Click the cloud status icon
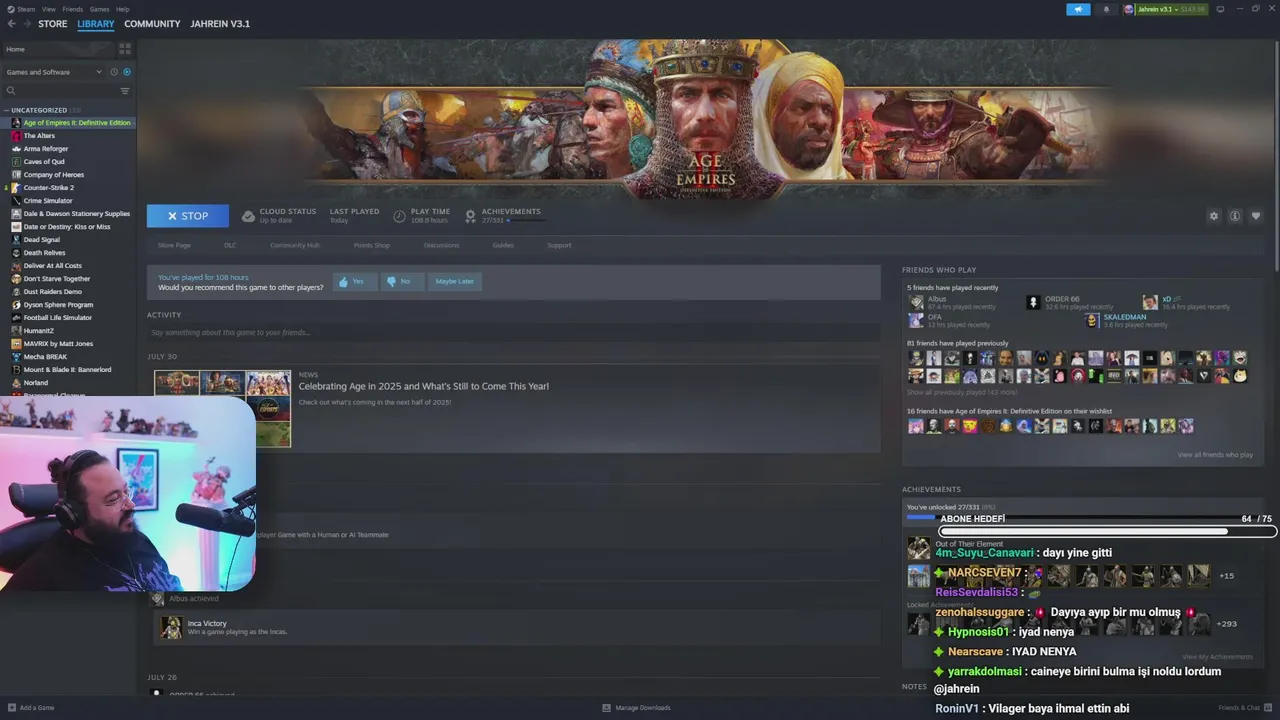1280x720 pixels. [x=248, y=216]
